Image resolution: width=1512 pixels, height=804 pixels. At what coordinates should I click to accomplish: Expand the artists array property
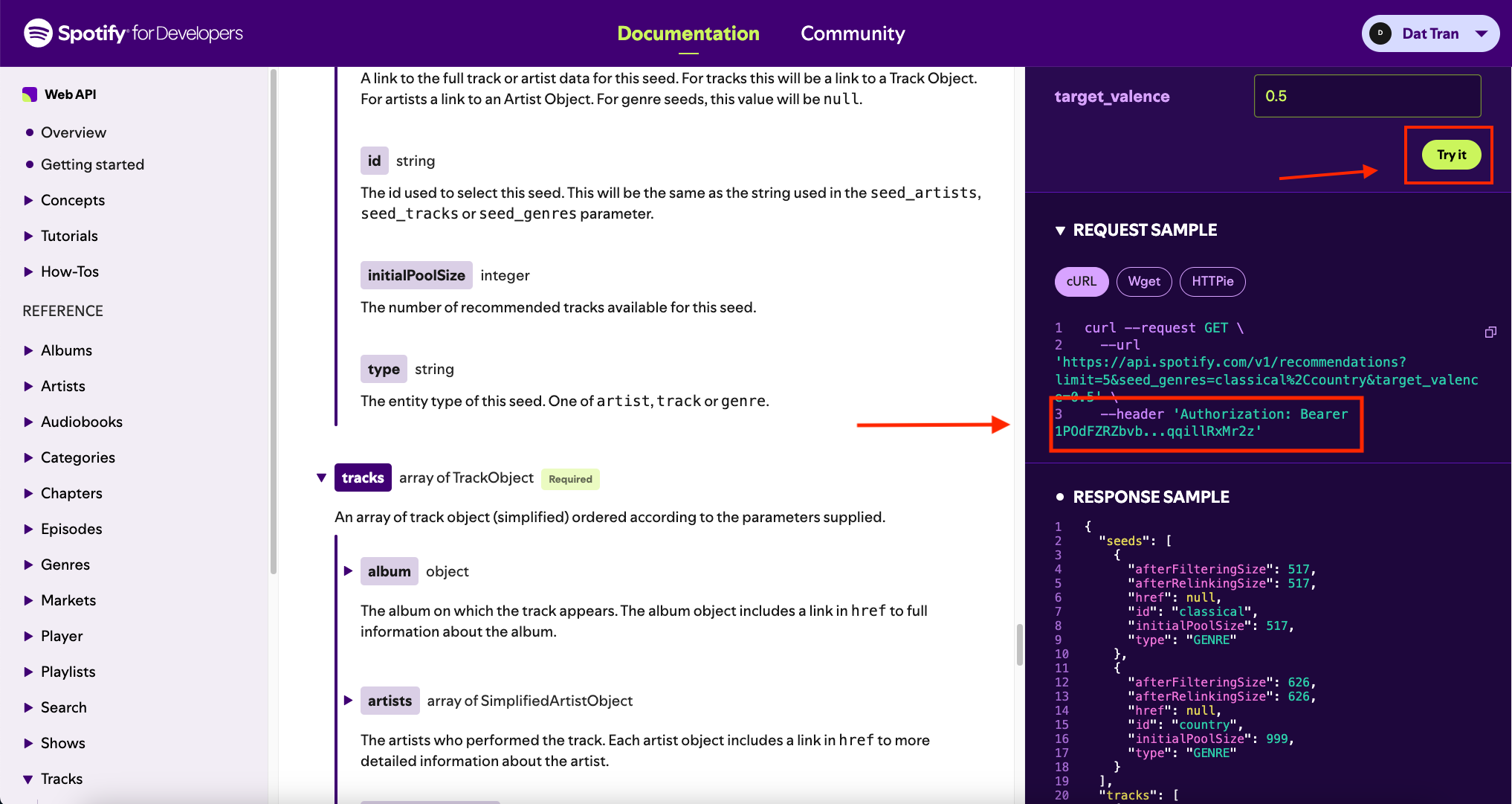[x=348, y=701]
